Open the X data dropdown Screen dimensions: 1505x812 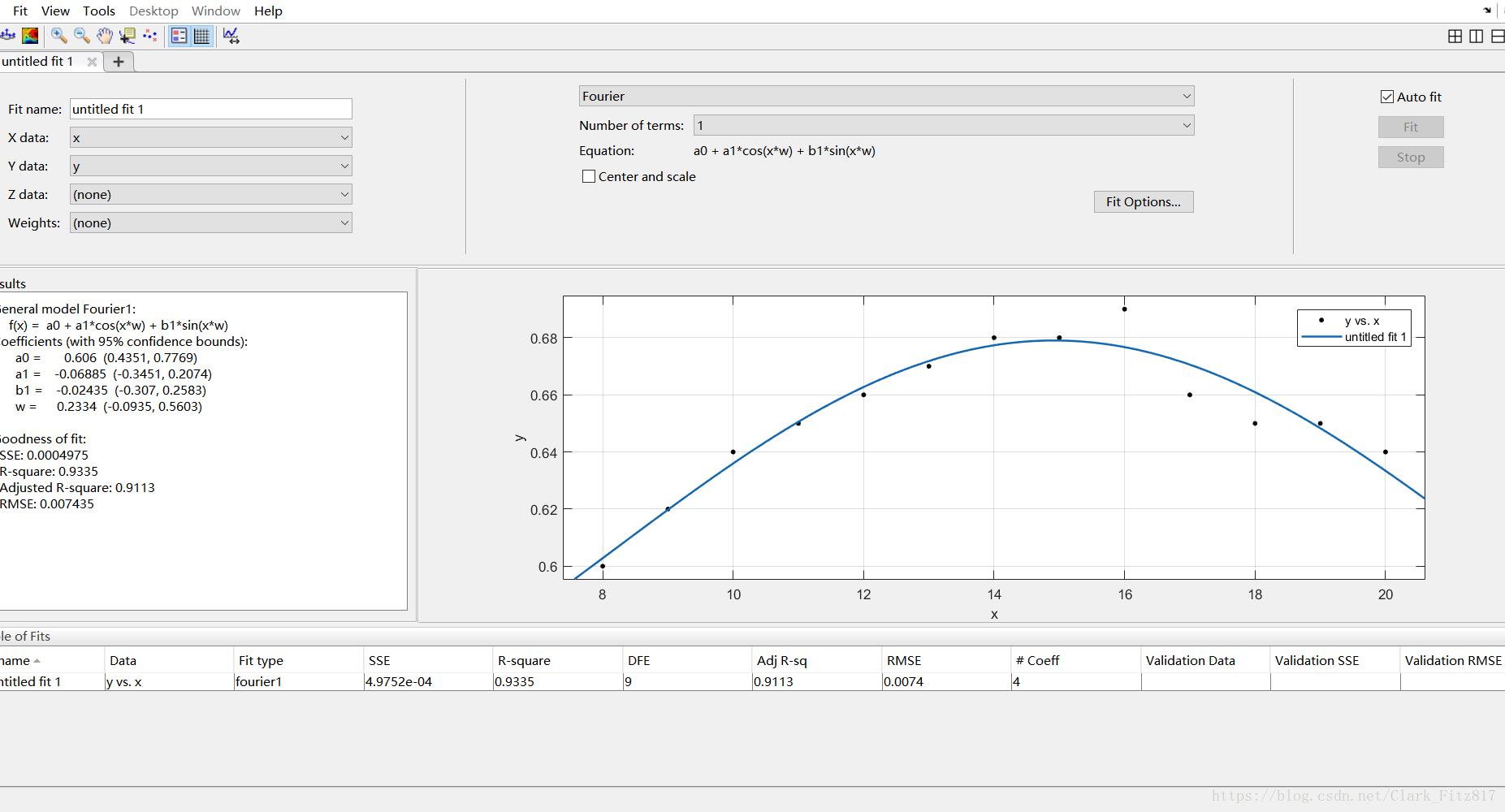(210, 137)
